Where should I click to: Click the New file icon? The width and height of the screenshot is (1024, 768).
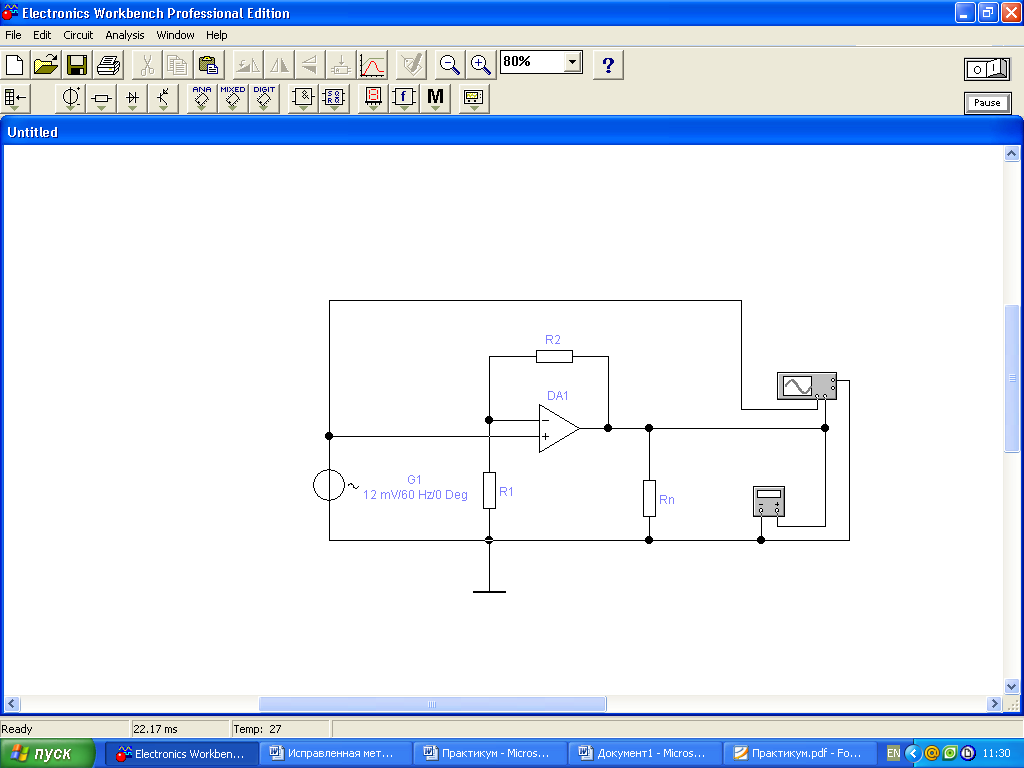click(x=15, y=65)
